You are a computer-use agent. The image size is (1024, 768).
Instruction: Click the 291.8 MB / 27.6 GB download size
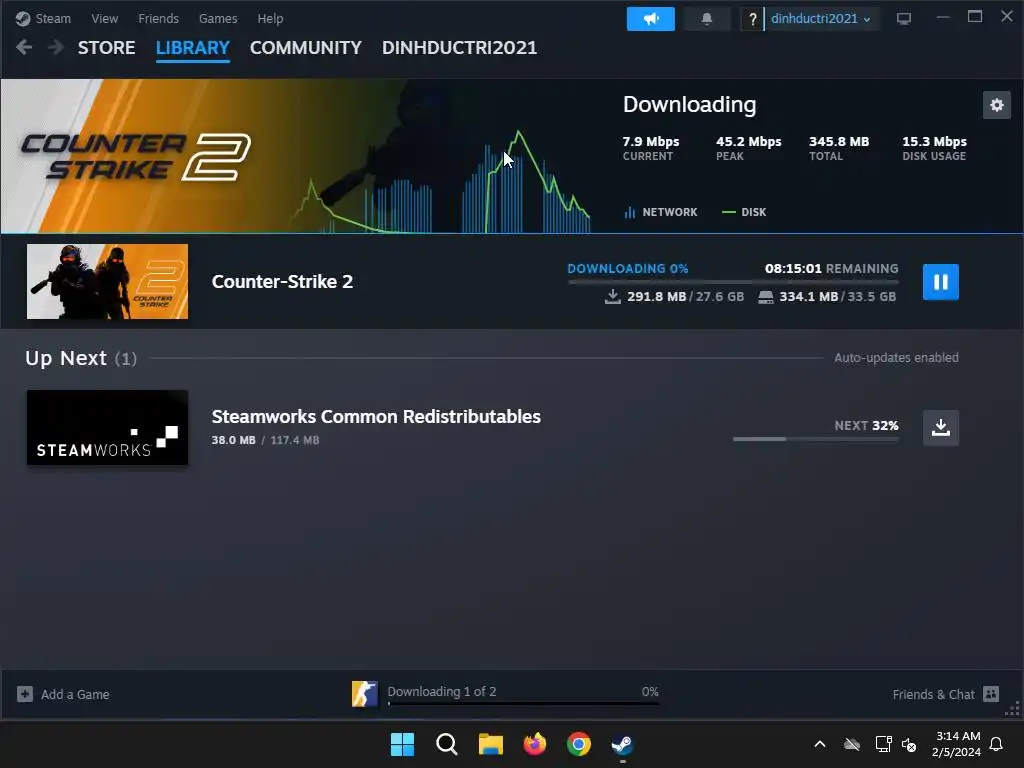click(x=675, y=296)
